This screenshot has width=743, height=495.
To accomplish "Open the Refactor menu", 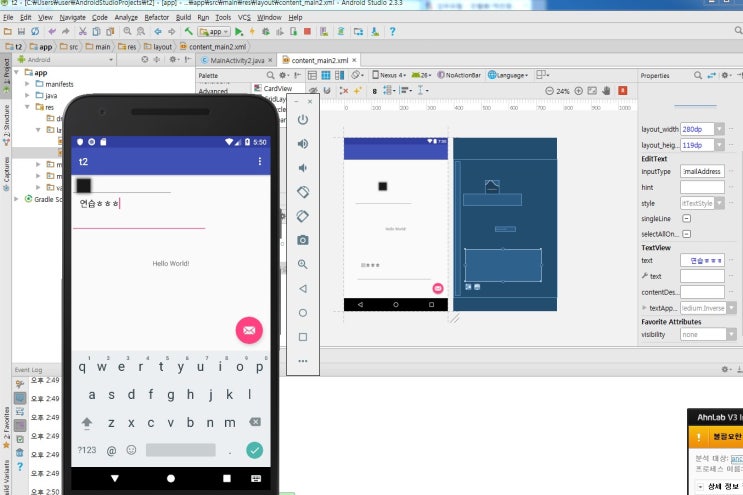I will [156, 18].
